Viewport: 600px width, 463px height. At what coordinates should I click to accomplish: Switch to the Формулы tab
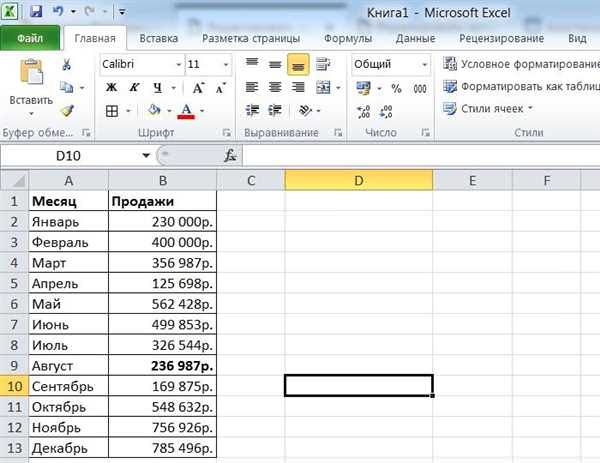348,38
